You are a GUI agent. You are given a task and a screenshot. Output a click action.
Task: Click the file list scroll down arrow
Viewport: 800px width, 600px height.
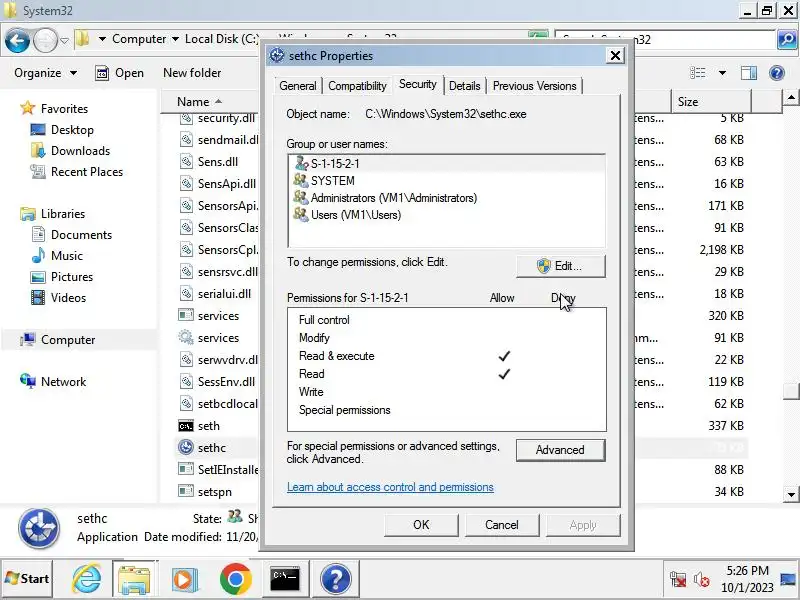click(791, 494)
